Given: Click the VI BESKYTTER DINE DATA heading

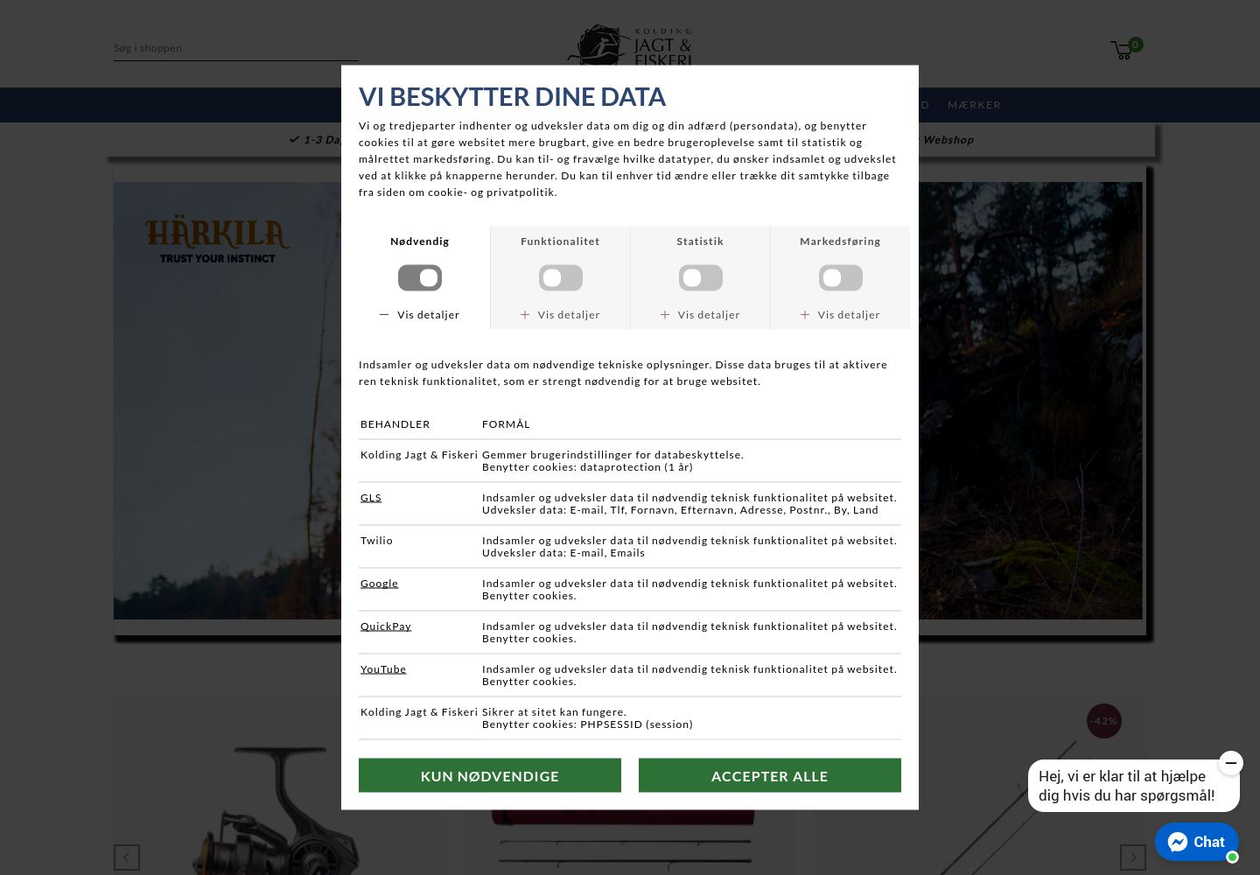Looking at the screenshot, I should pyautogui.click(x=512, y=97).
